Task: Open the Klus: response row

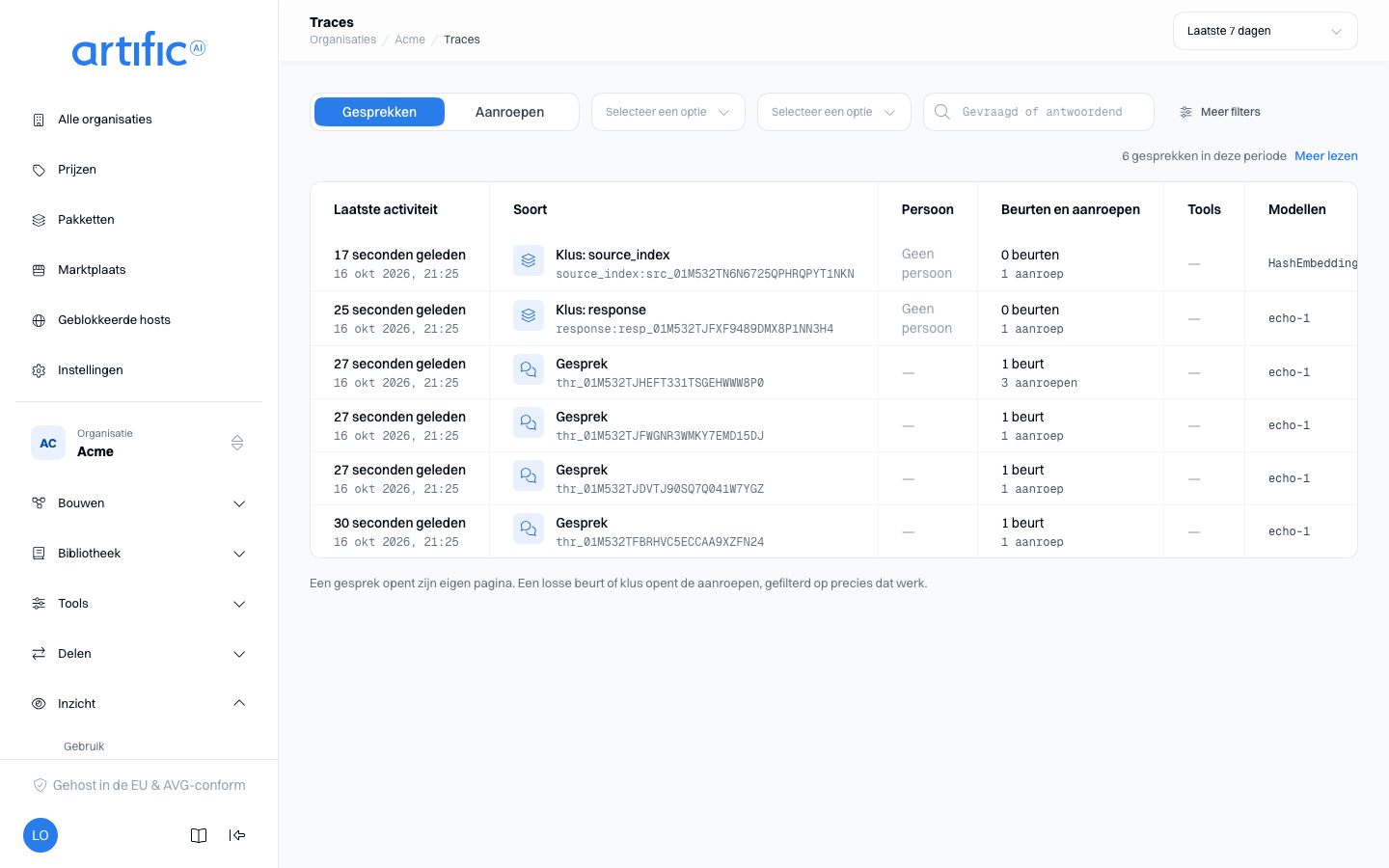Action: click(x=833, y=318)
